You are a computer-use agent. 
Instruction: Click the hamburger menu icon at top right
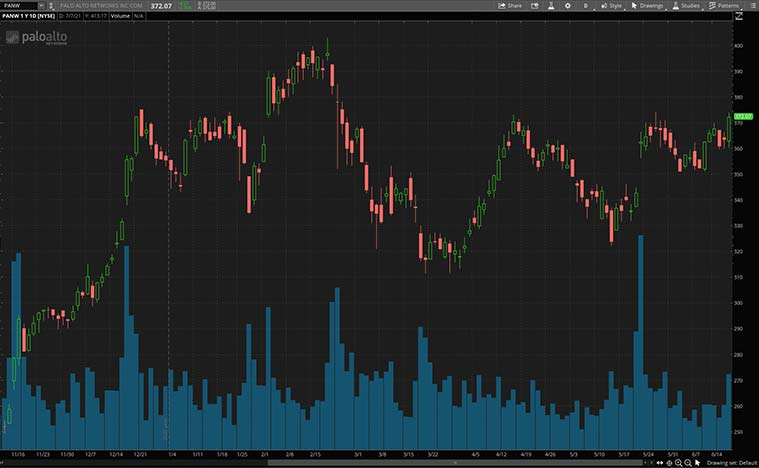pos(753,6)
